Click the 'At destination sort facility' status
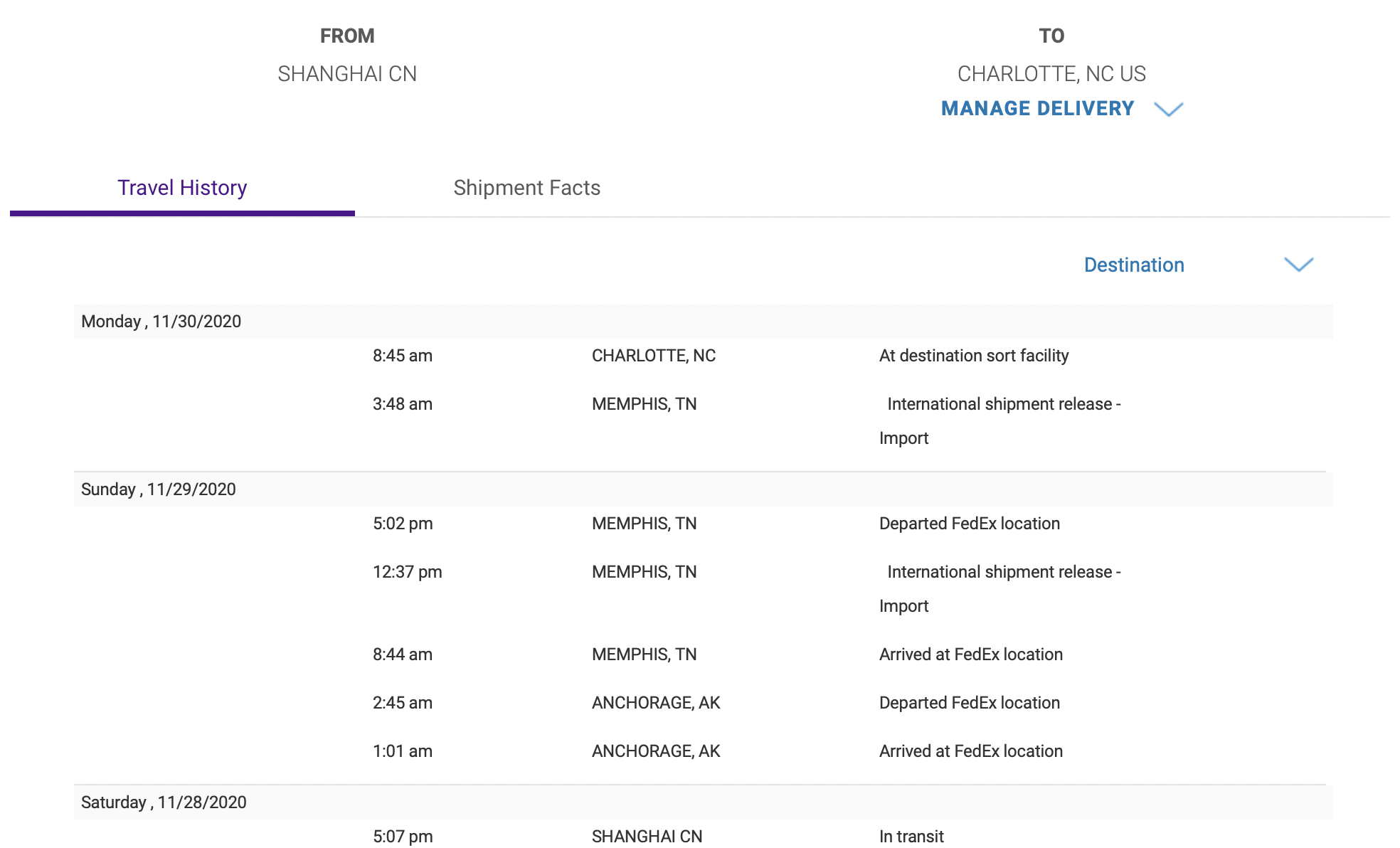The width and height of the screenshot is (1400, 848). [x=973, y=356]
